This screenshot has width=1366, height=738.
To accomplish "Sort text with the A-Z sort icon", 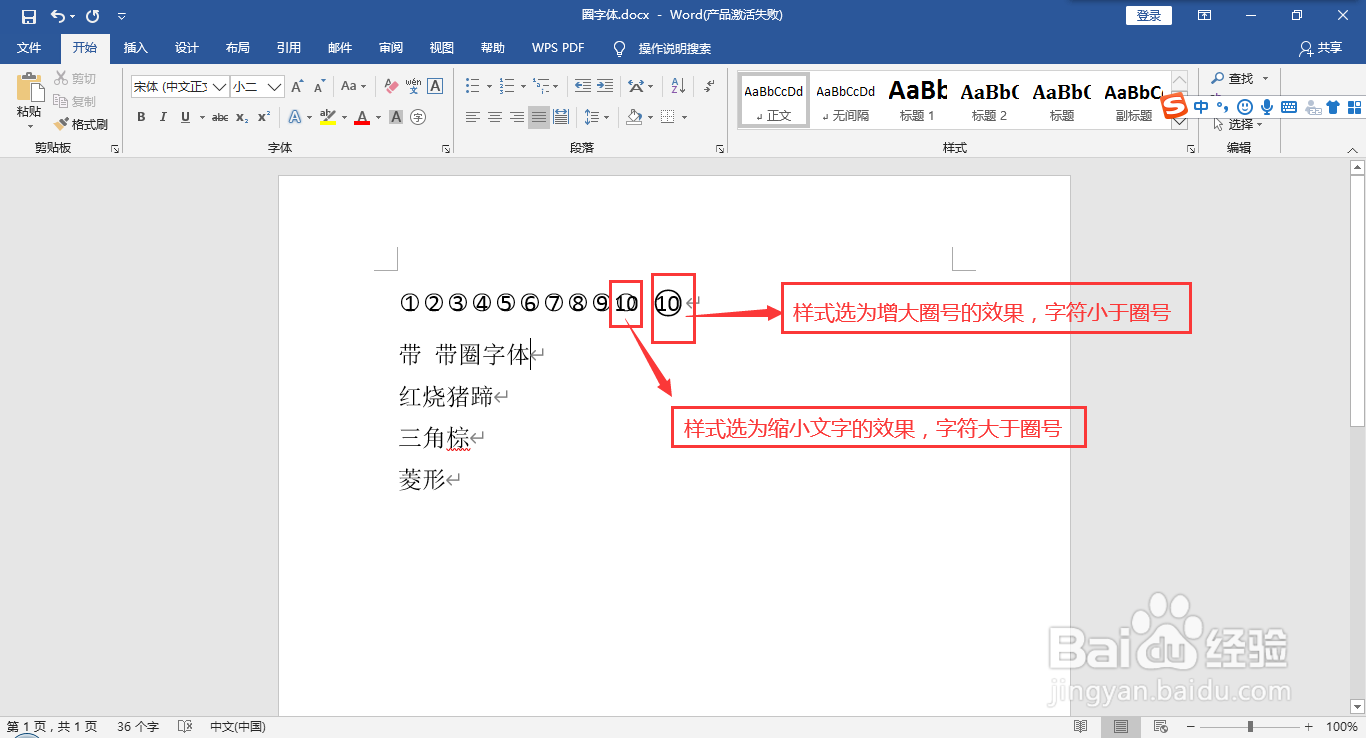I will (678, 87).
